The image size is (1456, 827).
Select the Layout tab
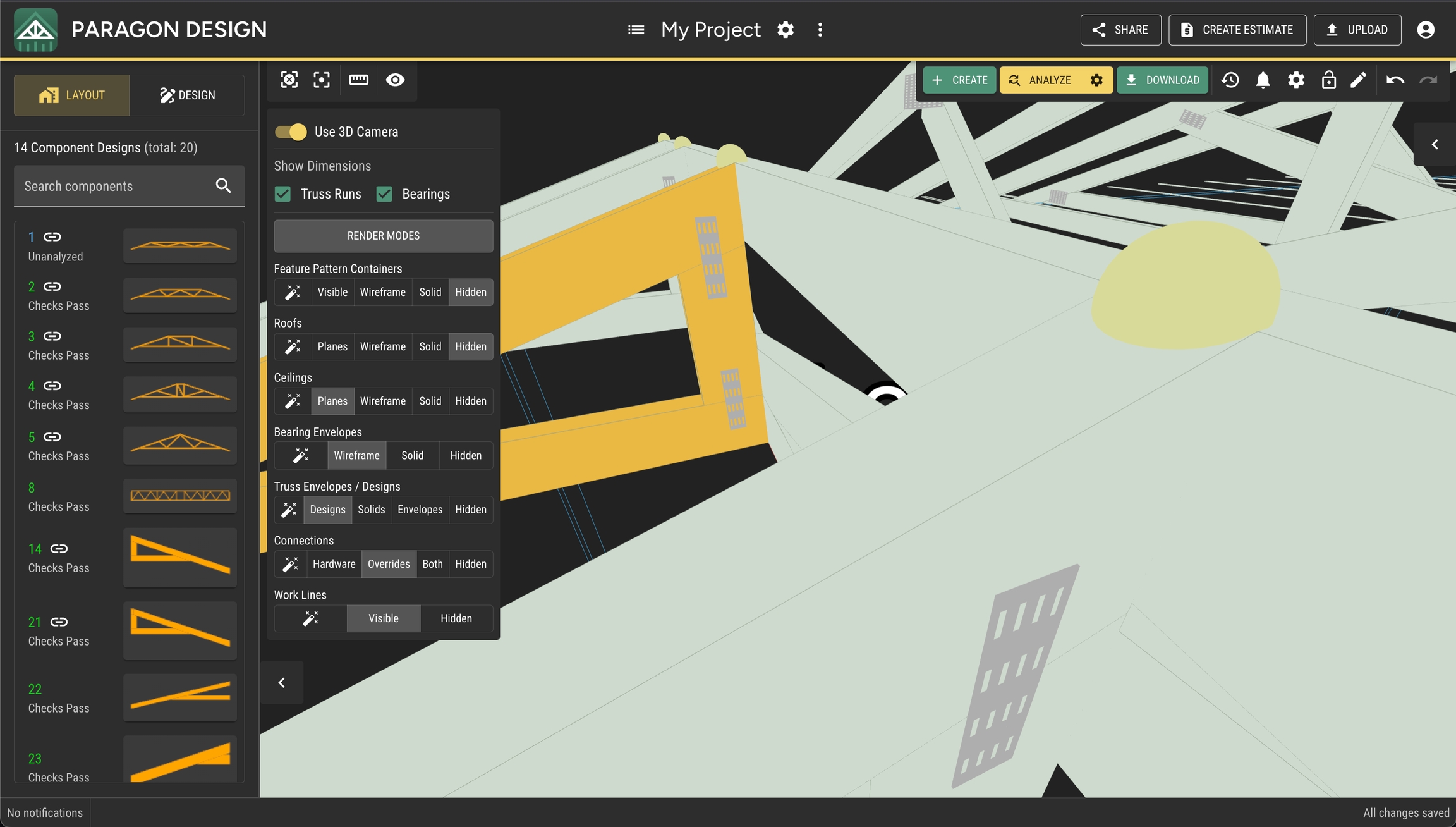(x=72, y=95)
